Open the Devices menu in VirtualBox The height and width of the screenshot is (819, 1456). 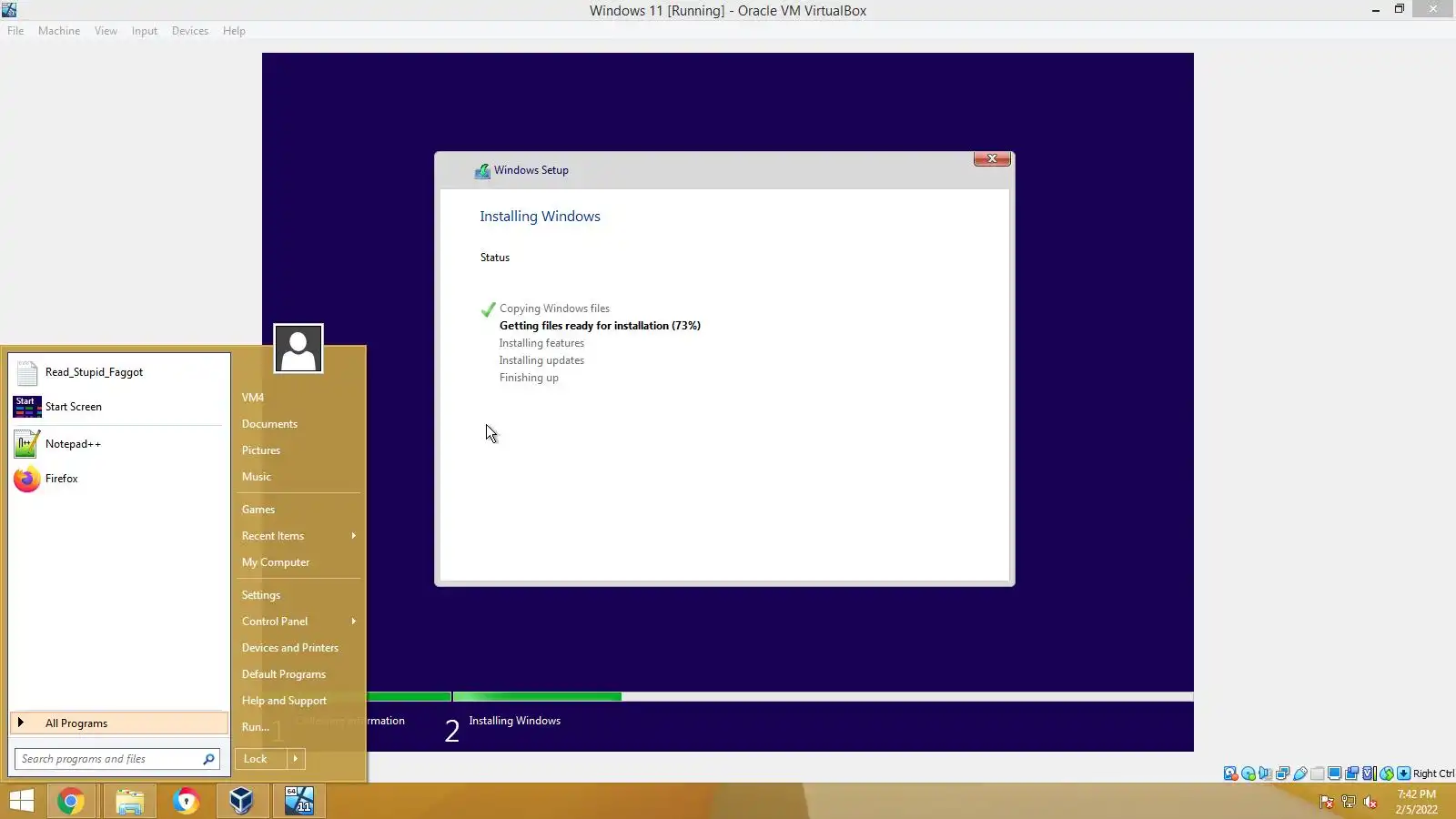click(x=189, y=31)
